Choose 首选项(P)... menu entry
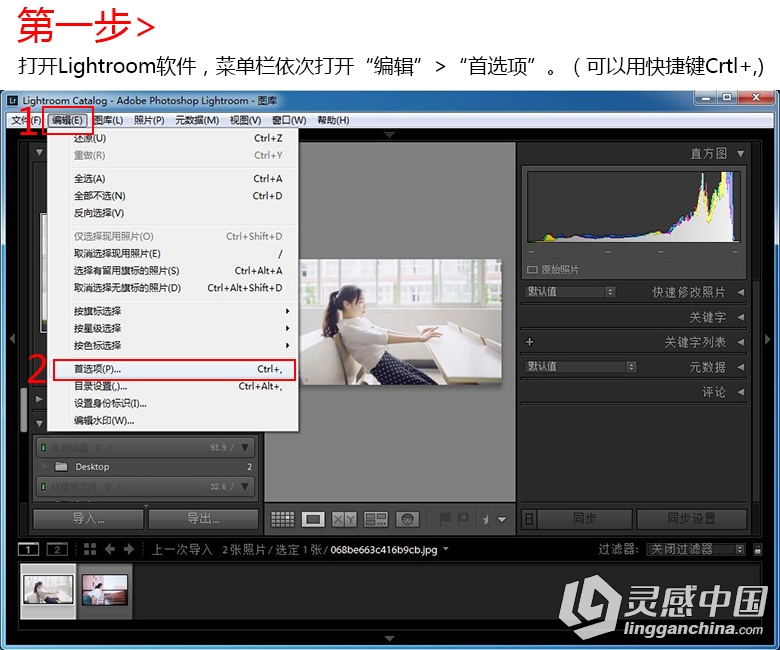Image resolution: width=780 pixels, height=650 pixels. point(174,369)
